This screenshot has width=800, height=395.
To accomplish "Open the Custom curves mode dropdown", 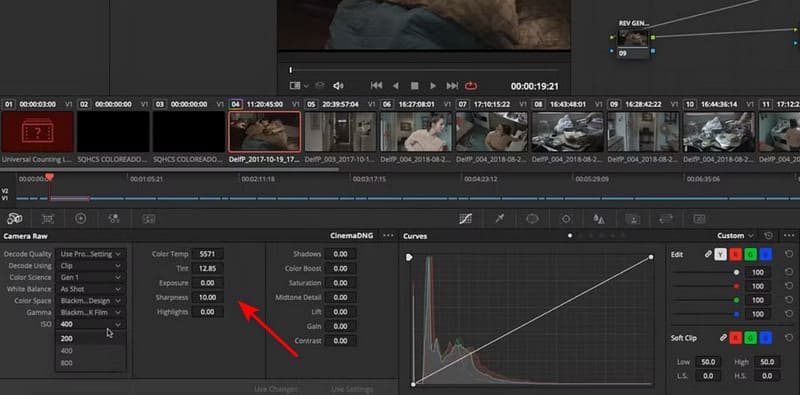I will coord(735,236).
